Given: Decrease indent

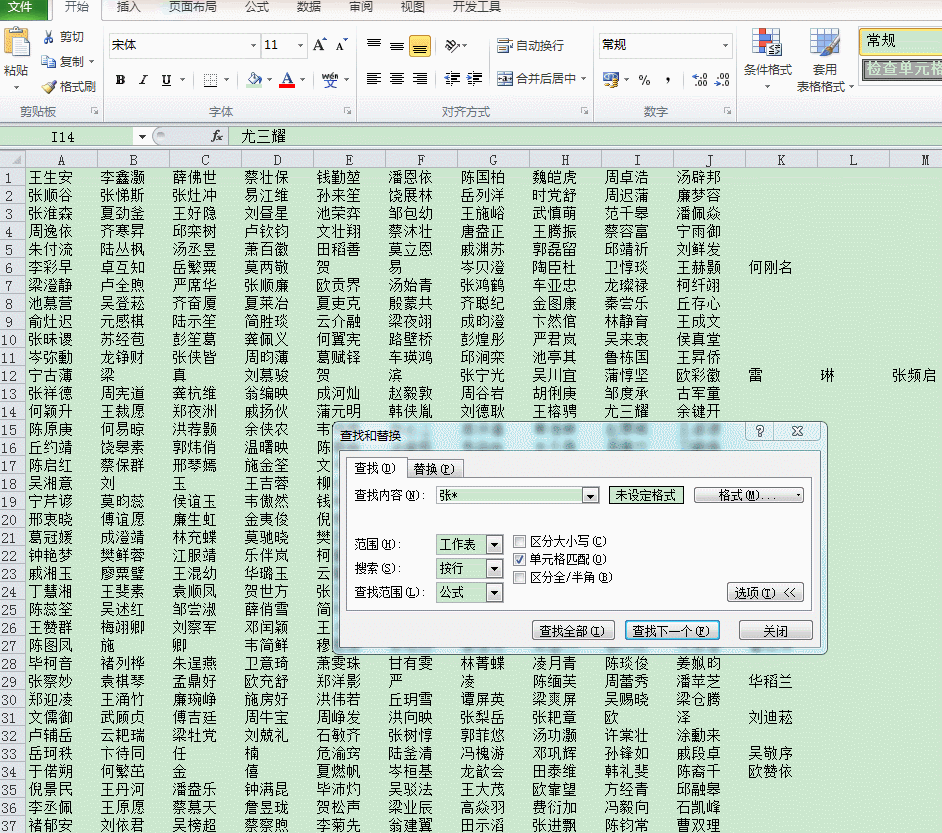Looking at the screenshot, I should point(452,79).
